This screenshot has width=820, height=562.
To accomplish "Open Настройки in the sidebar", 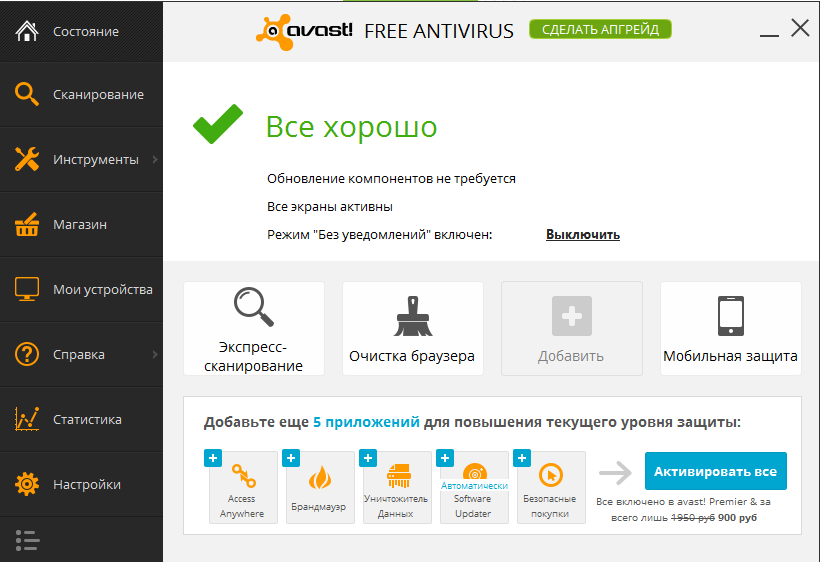I will point(81,484).
